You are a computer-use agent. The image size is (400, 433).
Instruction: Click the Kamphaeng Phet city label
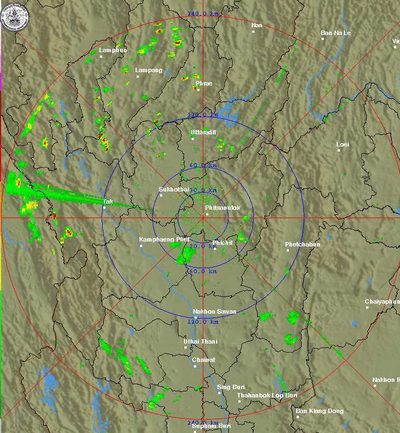164,239
